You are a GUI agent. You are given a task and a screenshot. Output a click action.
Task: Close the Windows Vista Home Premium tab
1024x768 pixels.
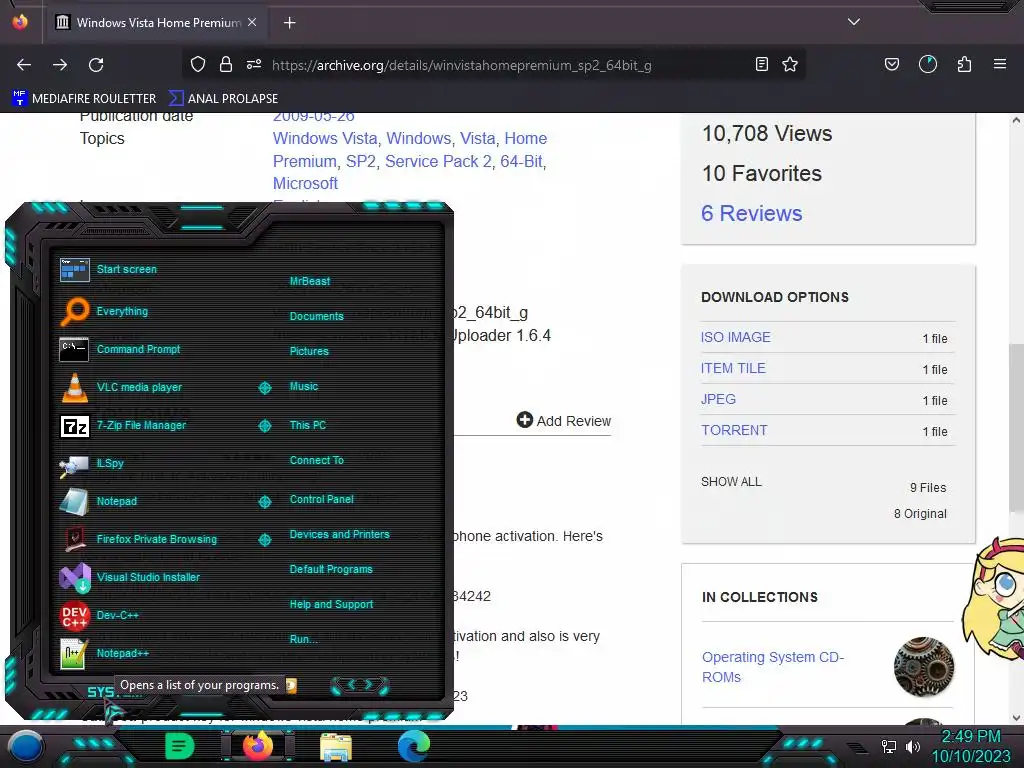[252, 22]
